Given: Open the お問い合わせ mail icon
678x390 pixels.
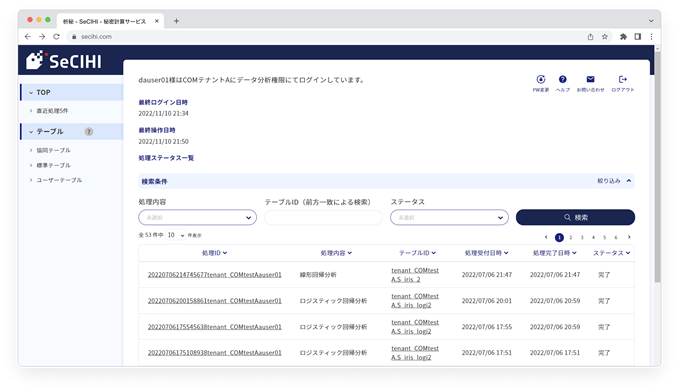Looking at the screenshot, I should (x=590, y=80).
